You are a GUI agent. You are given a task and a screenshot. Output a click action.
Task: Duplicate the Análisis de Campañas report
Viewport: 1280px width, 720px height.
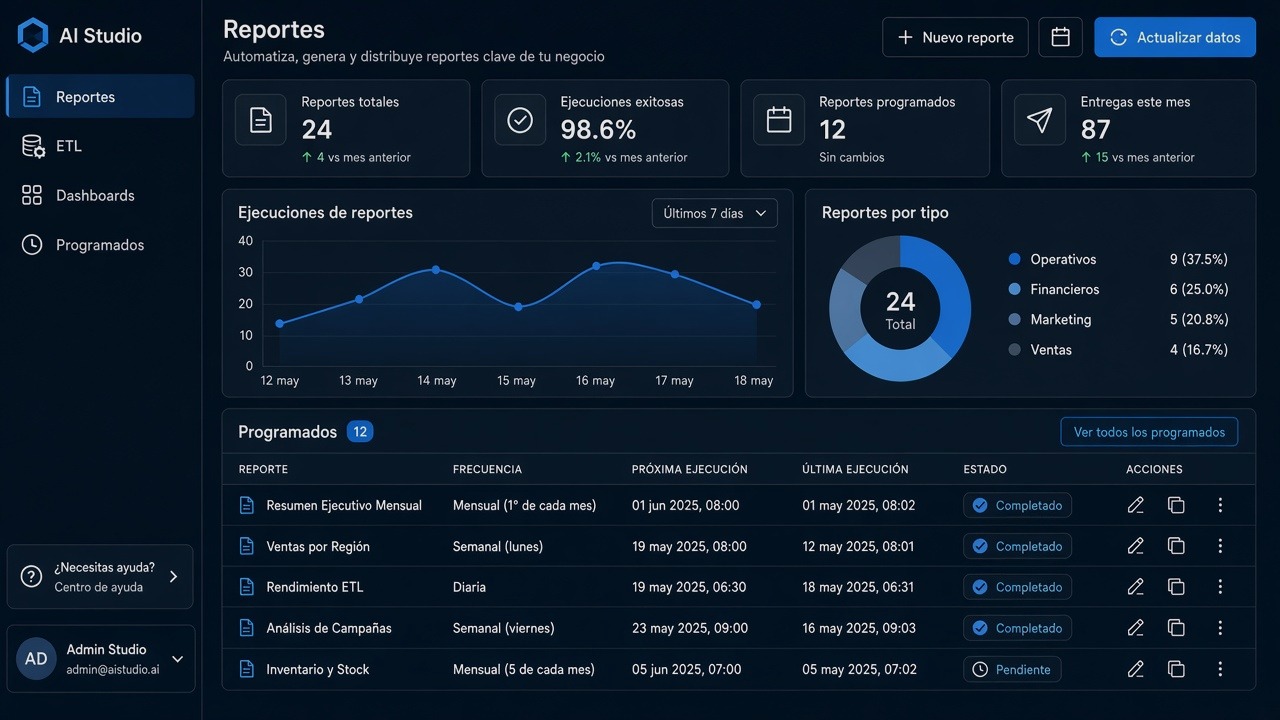point(1176,628)
